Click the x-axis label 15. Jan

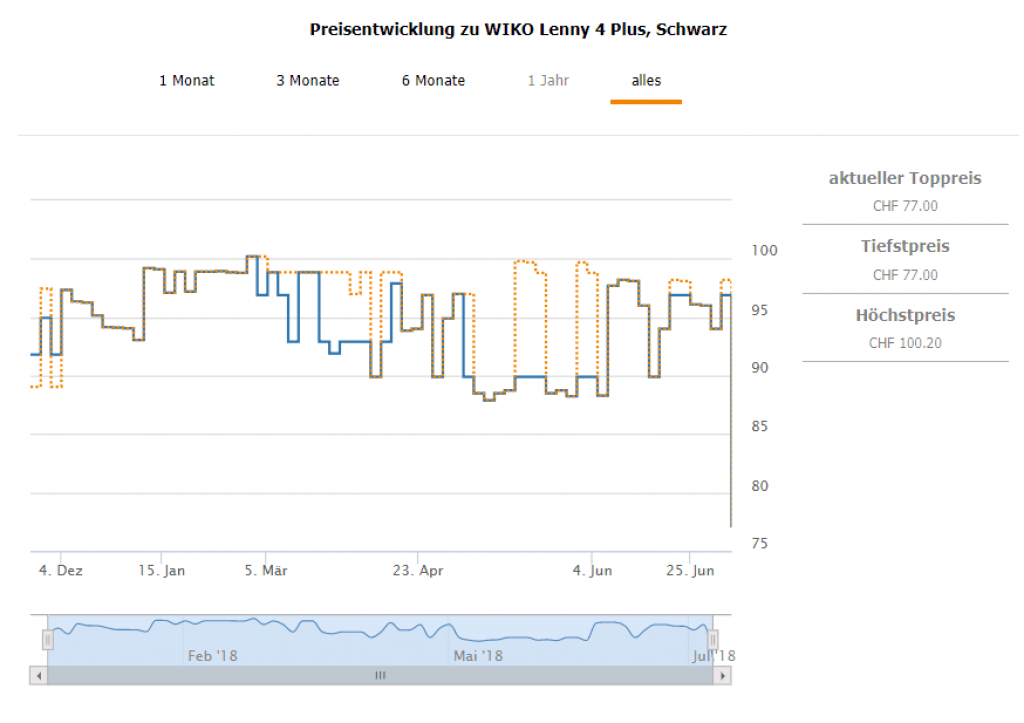coord(161,570)
